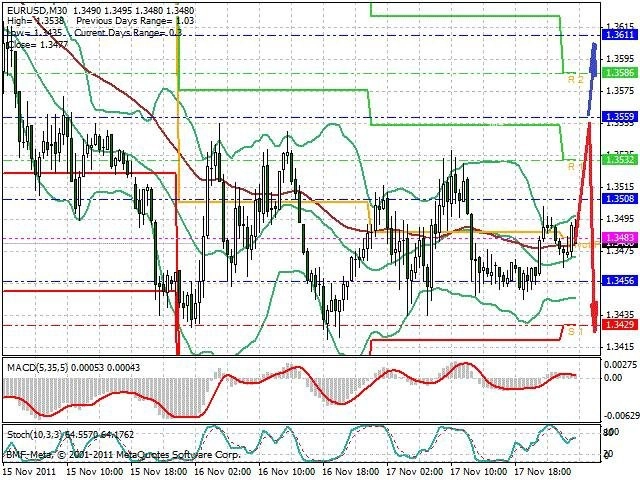
Task: Click the S 1 support label
Action: (576, 331)
